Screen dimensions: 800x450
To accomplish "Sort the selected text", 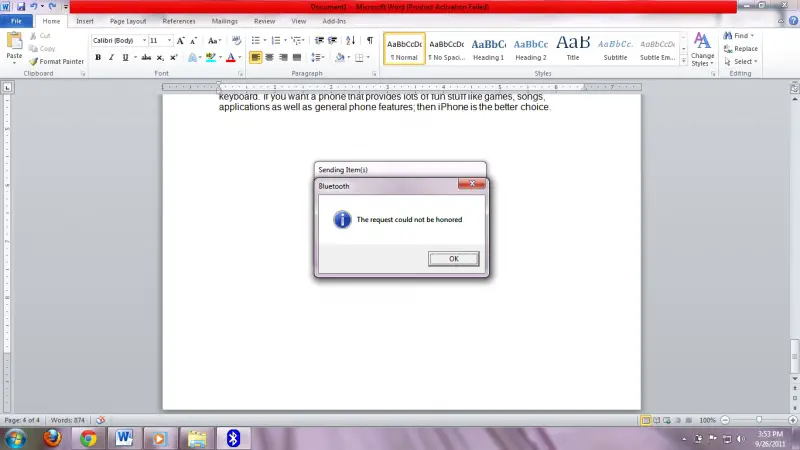I will pos(351,40).
